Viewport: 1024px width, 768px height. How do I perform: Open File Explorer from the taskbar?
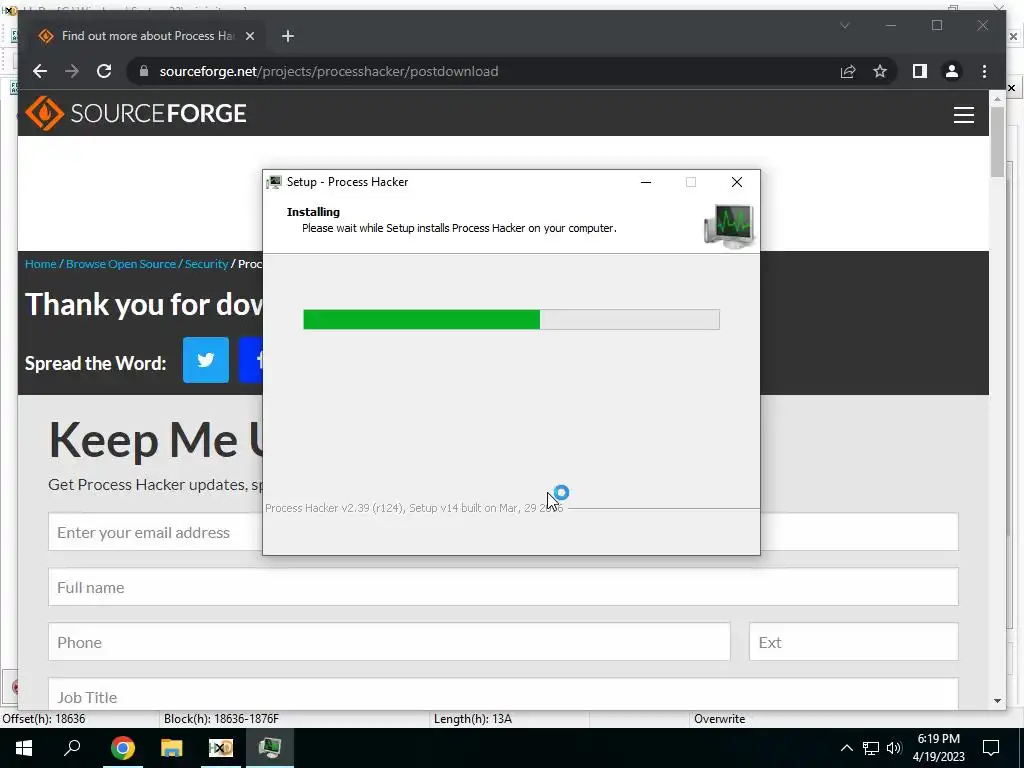tap(172, 748)
